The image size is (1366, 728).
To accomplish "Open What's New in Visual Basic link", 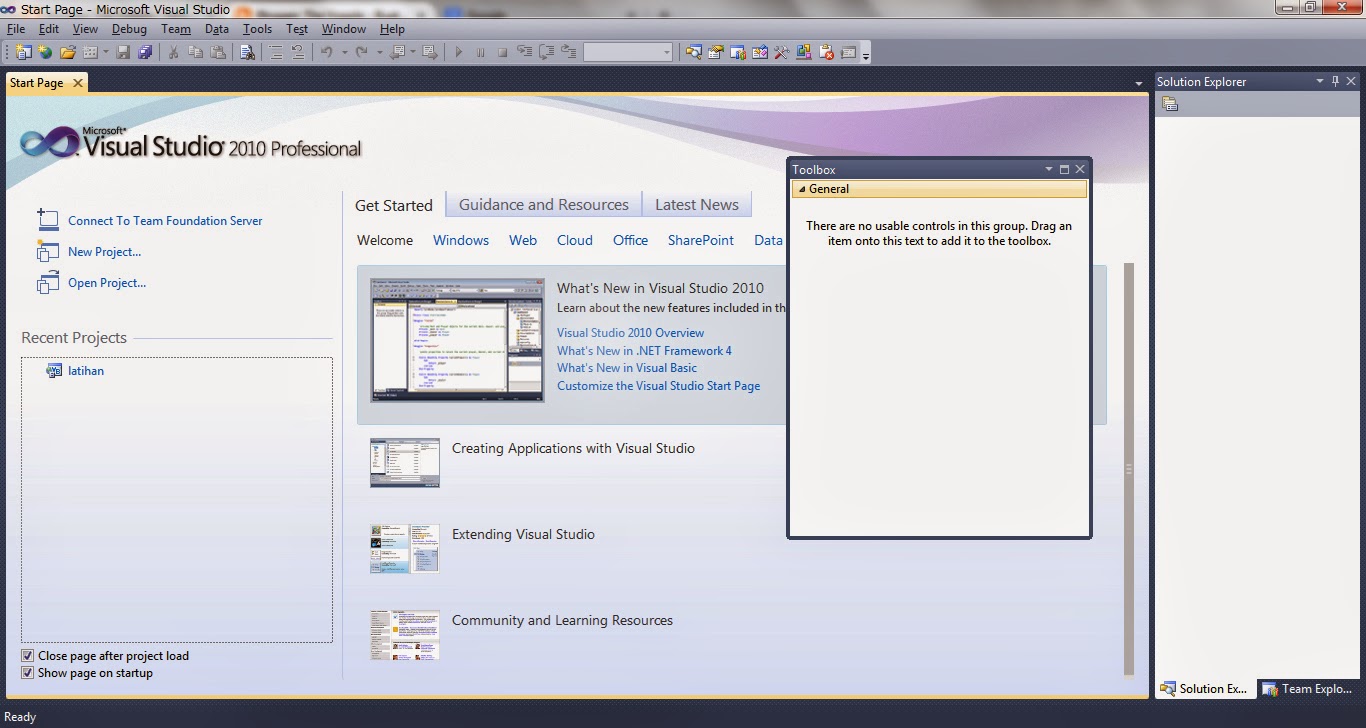I will pos(627,368).
